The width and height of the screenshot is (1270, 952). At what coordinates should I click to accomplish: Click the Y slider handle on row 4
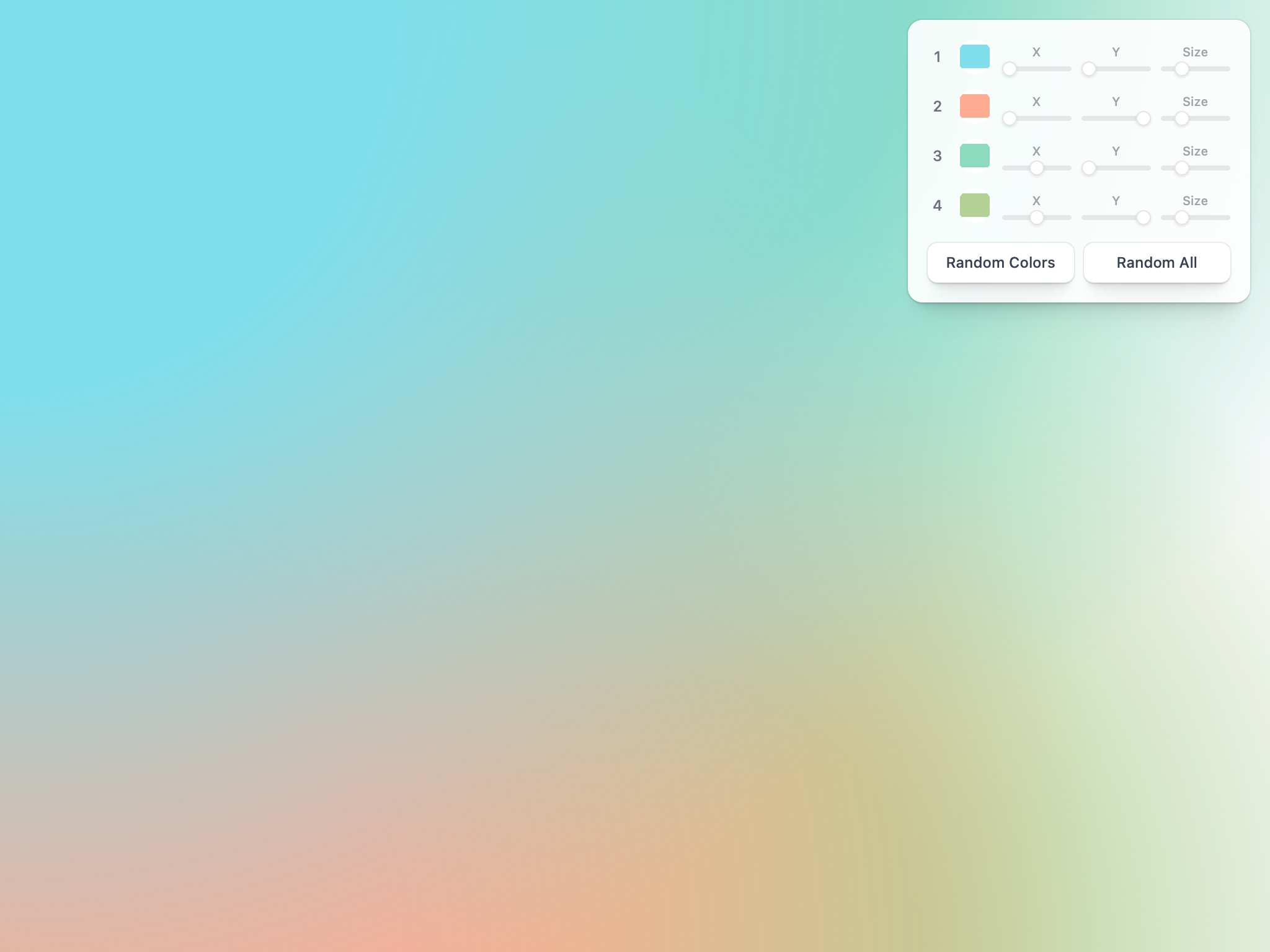point(1143,218)
